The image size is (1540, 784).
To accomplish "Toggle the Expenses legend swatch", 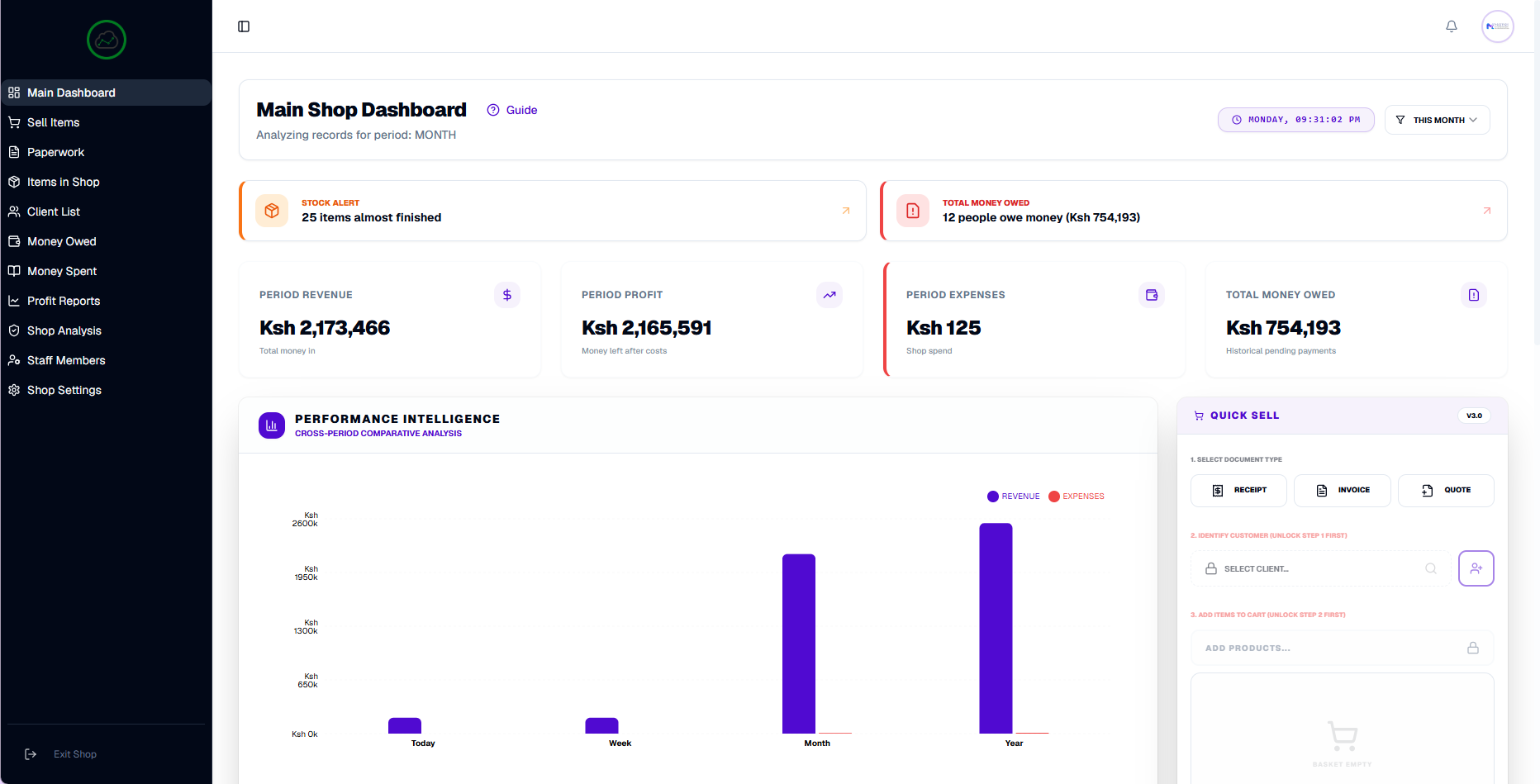I will tap(1054, 497).
